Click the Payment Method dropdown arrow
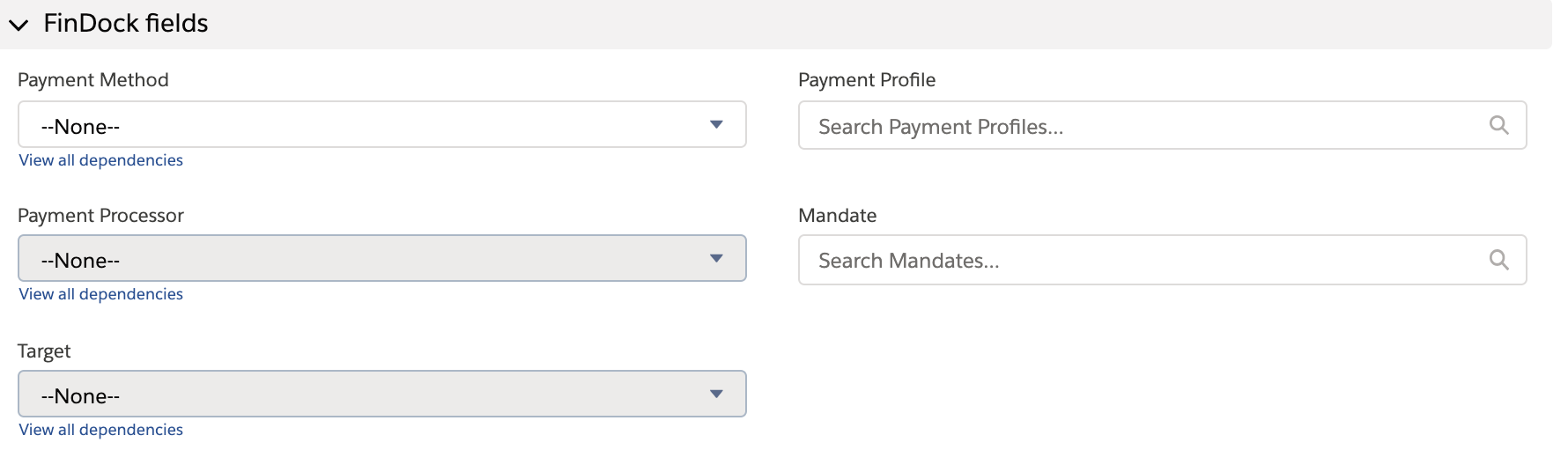1568x465 pixels. pos(716,125)
